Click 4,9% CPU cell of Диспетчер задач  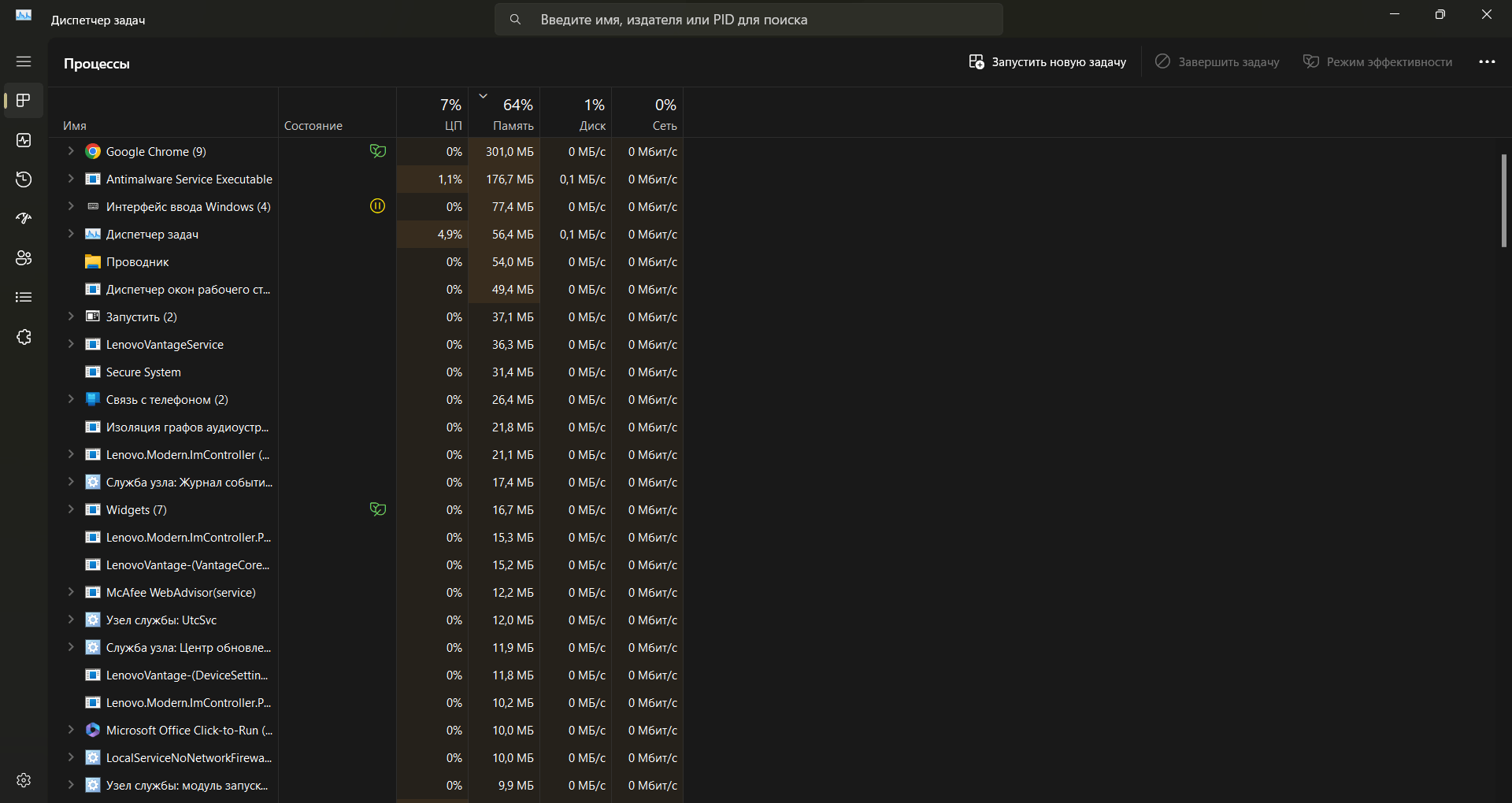432,234
